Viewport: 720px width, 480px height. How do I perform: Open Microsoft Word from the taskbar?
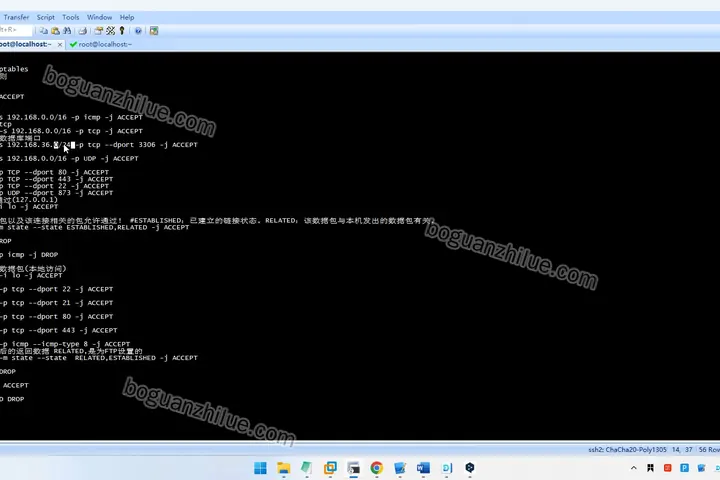tap(423, 468)
